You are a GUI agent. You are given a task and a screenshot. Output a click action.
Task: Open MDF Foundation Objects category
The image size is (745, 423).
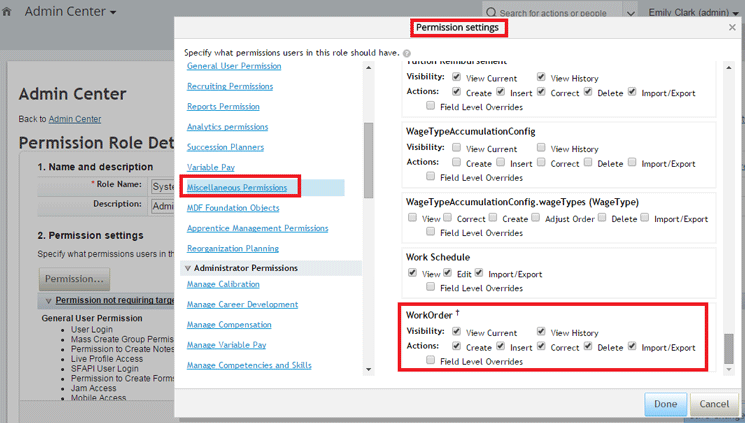pyautogui.click(x=233, y=208)
